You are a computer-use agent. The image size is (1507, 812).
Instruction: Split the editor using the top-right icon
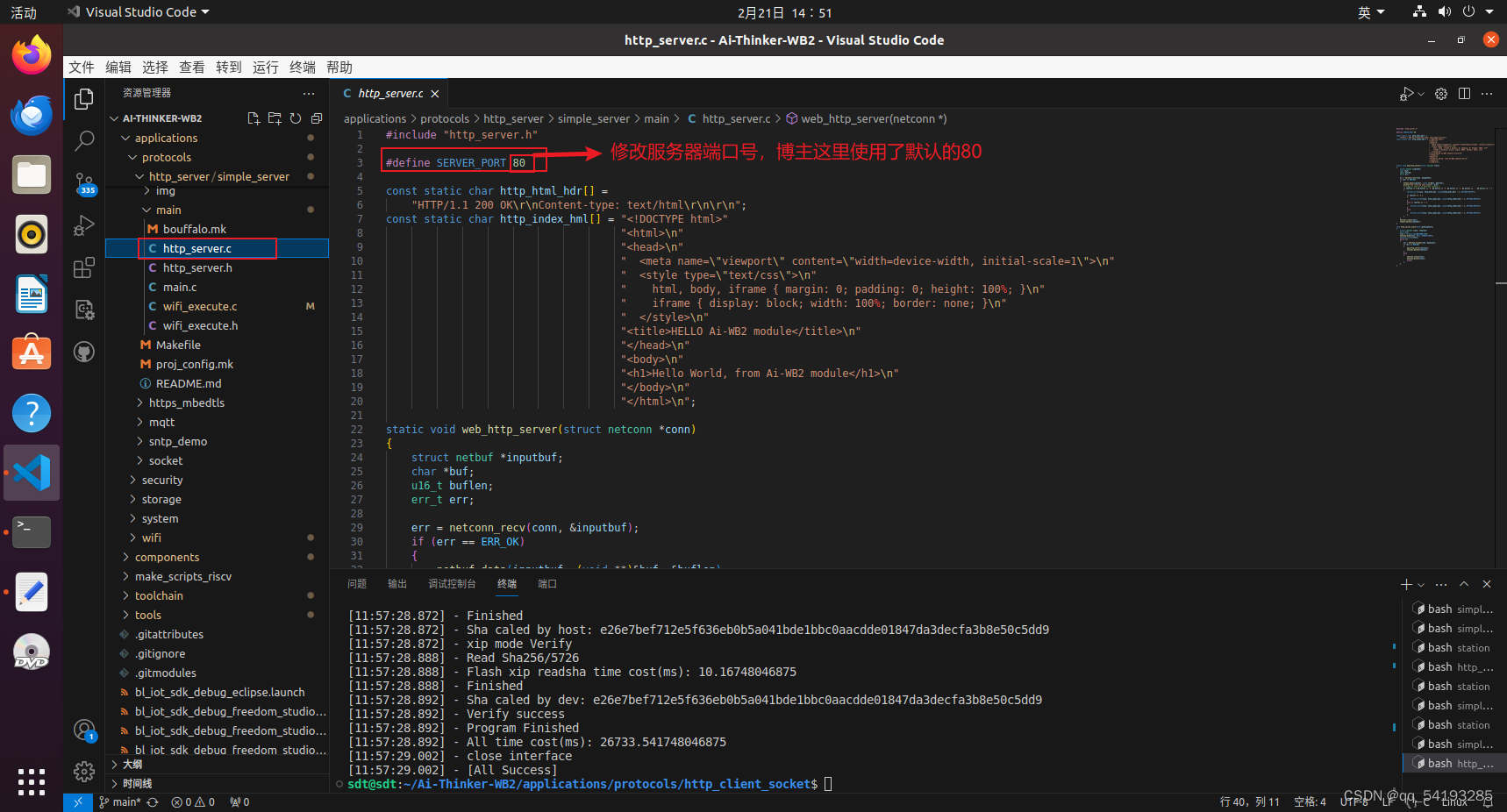pyautogui.click(x=1465, y=93)
